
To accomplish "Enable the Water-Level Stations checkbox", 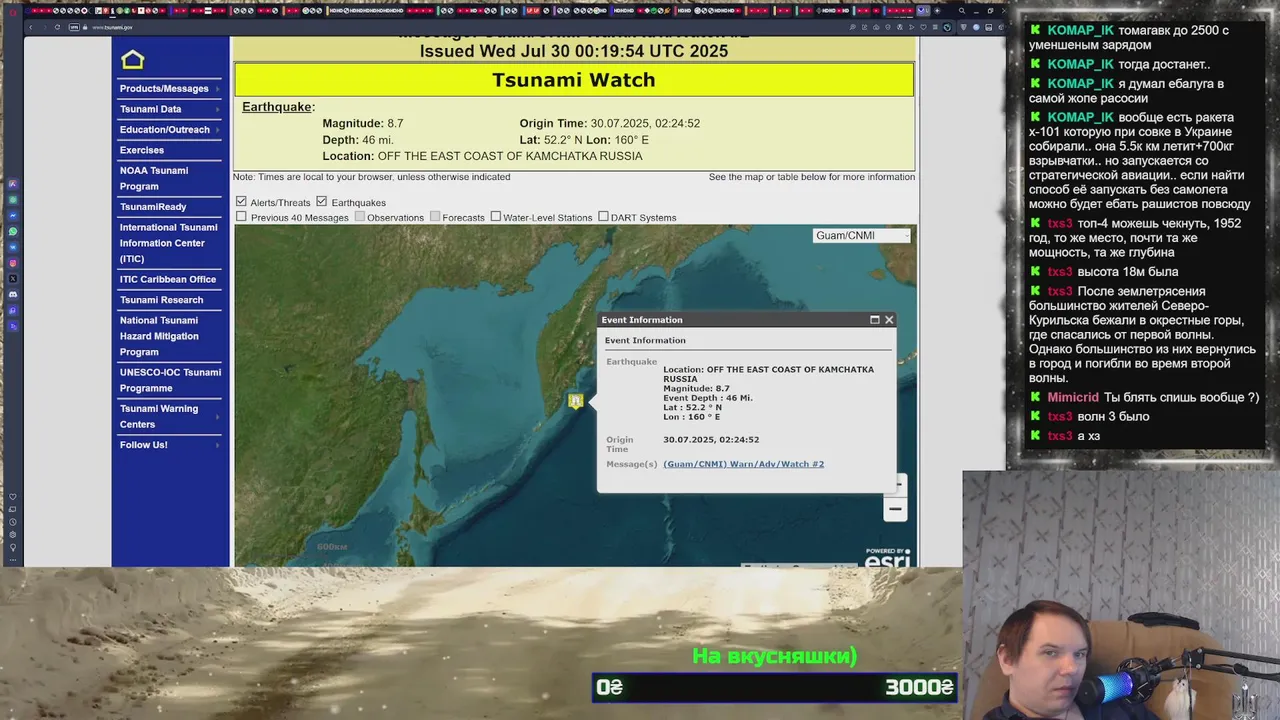I will pyautogui.click(x=496, y=217).
